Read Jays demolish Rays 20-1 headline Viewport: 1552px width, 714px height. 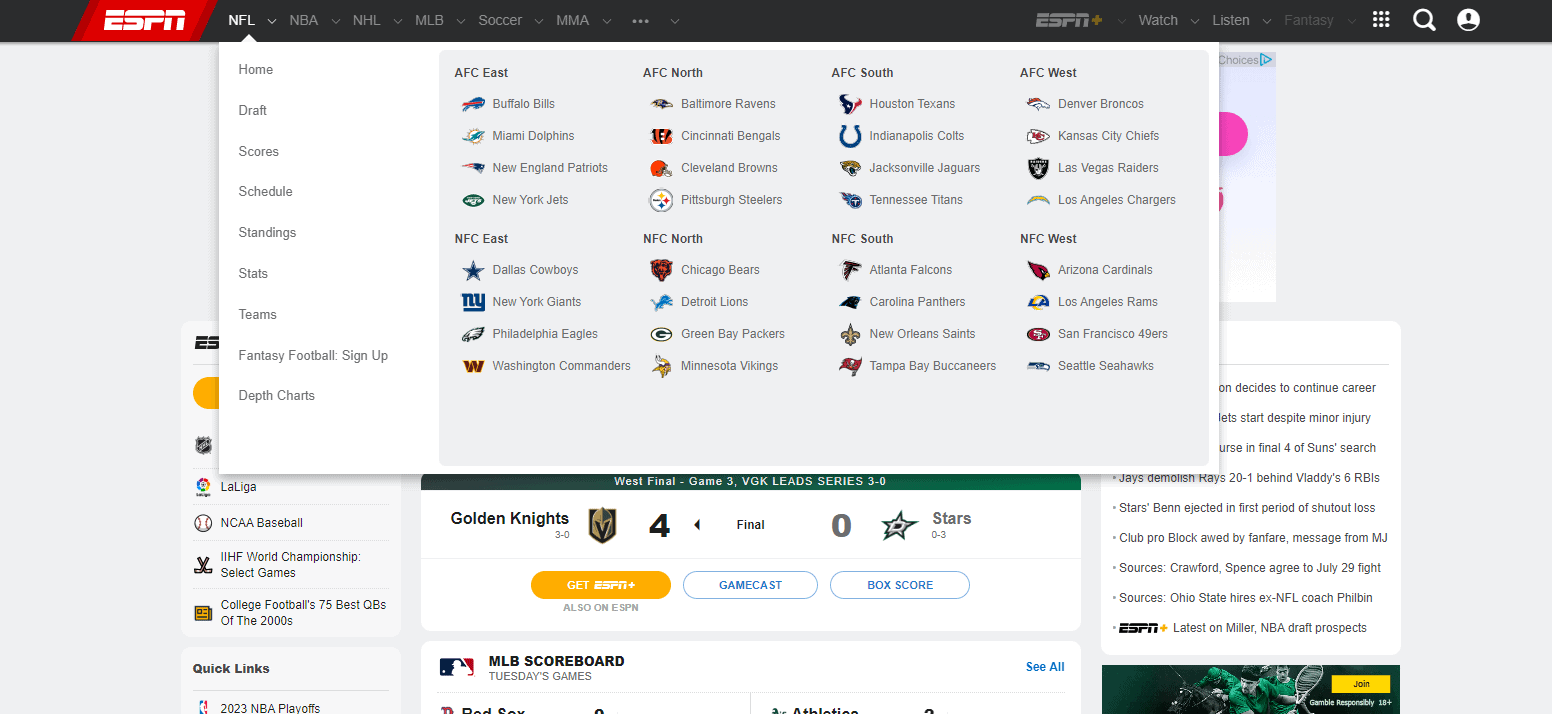1249,478
